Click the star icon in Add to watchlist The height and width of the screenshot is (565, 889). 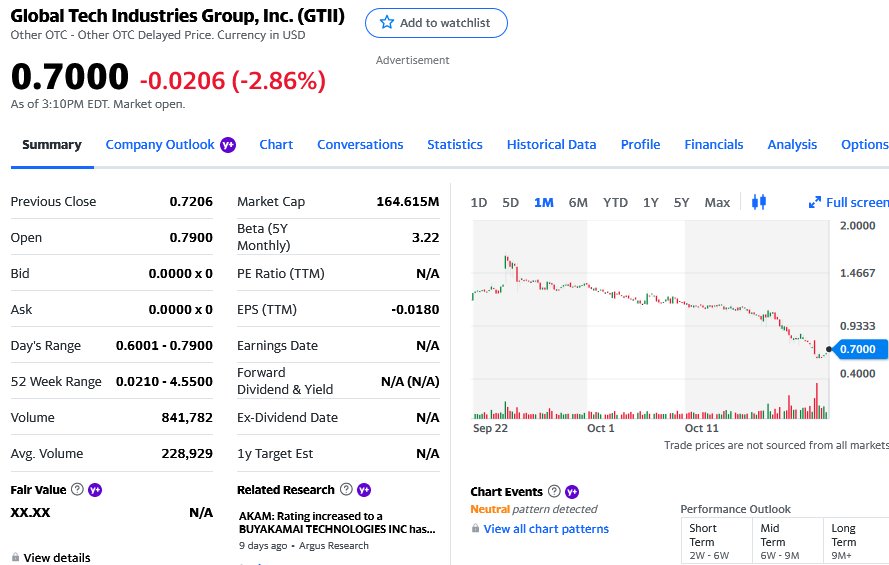click(387, 23)
